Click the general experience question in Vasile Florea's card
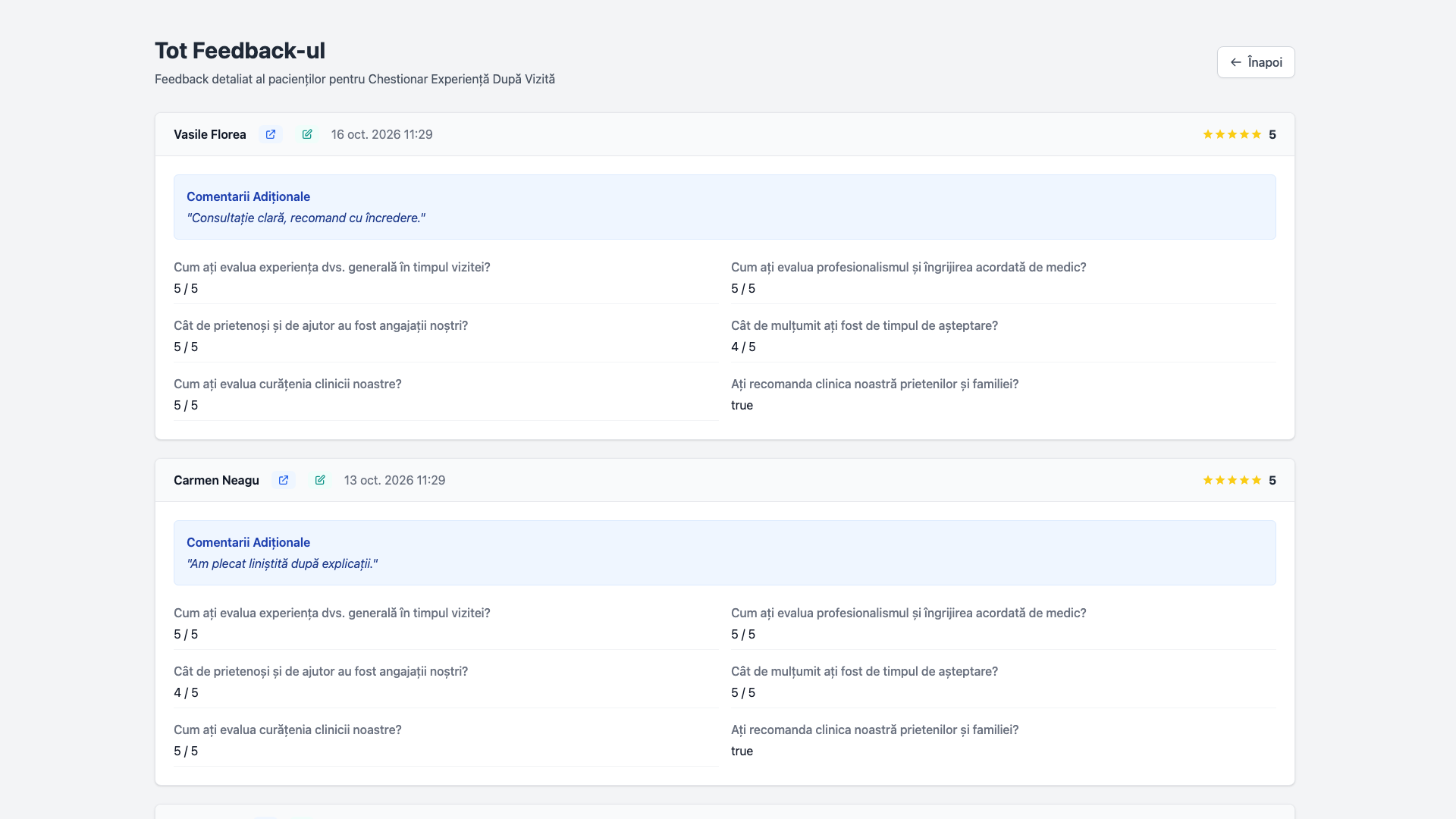 [332, 267]
